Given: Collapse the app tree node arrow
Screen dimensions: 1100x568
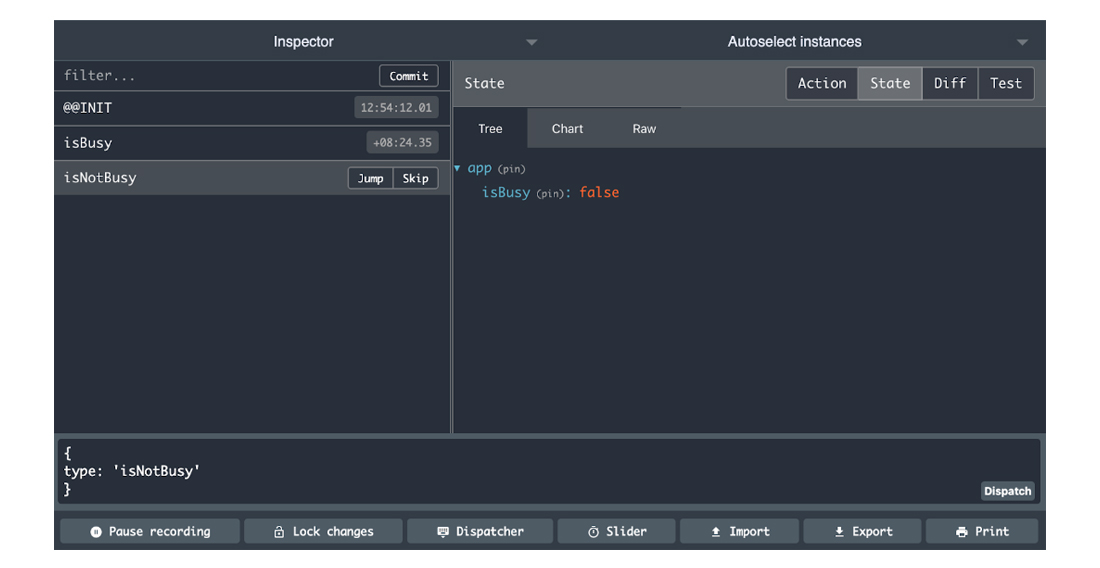Looking at the screenshot, I should 457,168.
